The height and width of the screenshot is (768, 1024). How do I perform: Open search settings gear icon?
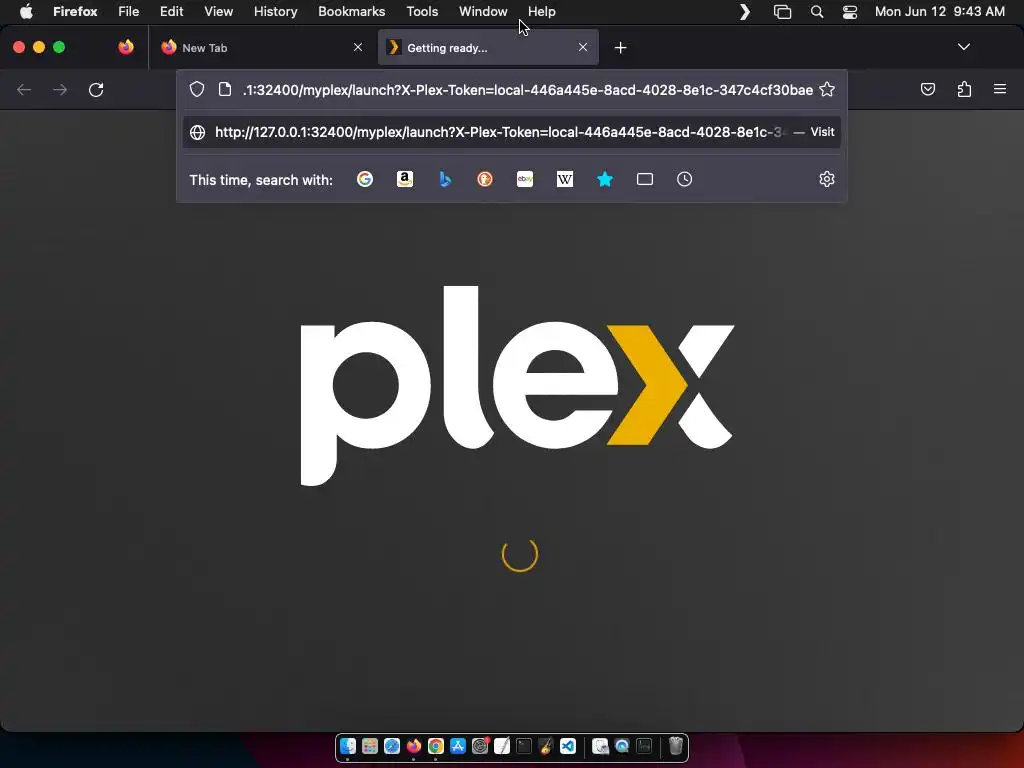[827, 179]
